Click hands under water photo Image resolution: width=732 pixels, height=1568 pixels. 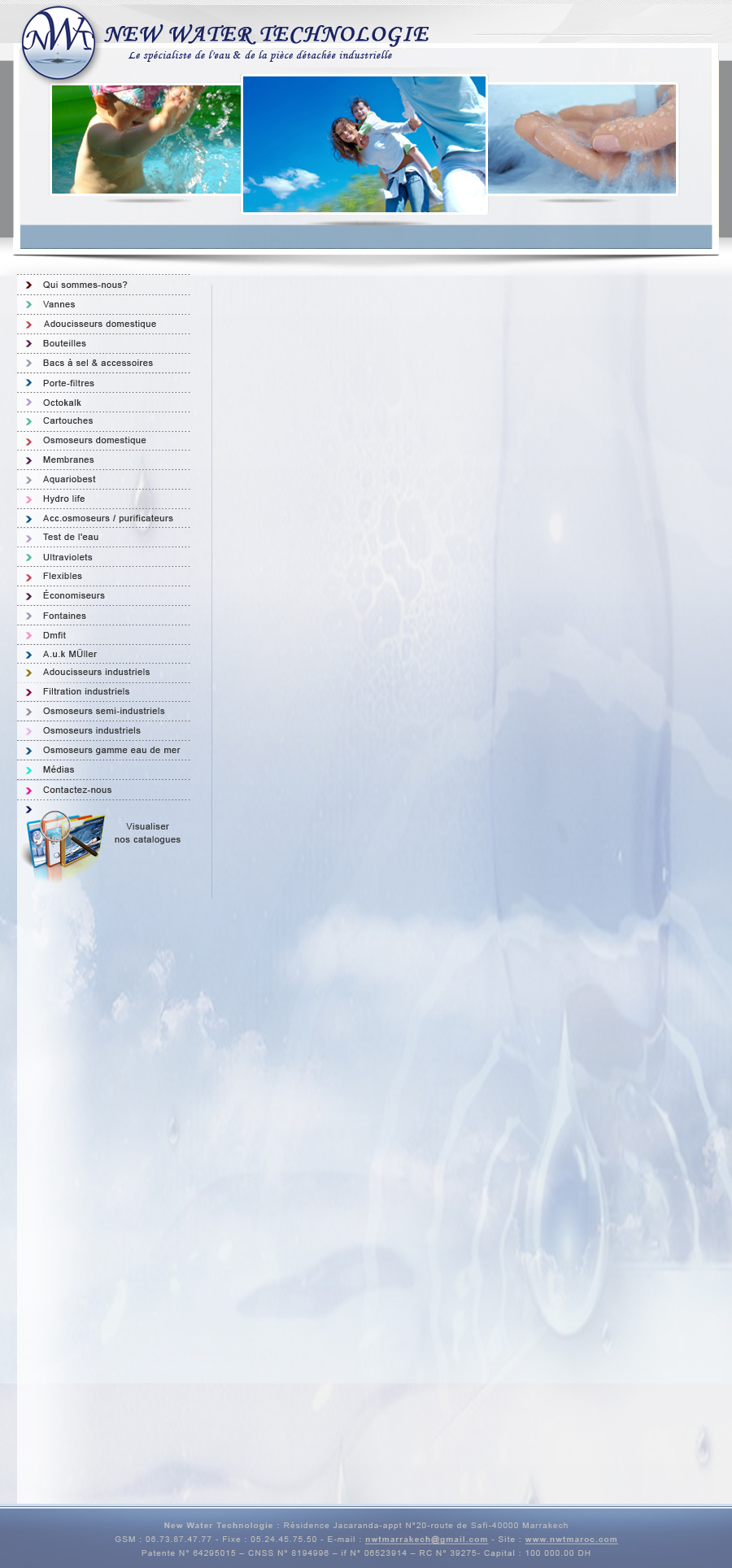582,139
